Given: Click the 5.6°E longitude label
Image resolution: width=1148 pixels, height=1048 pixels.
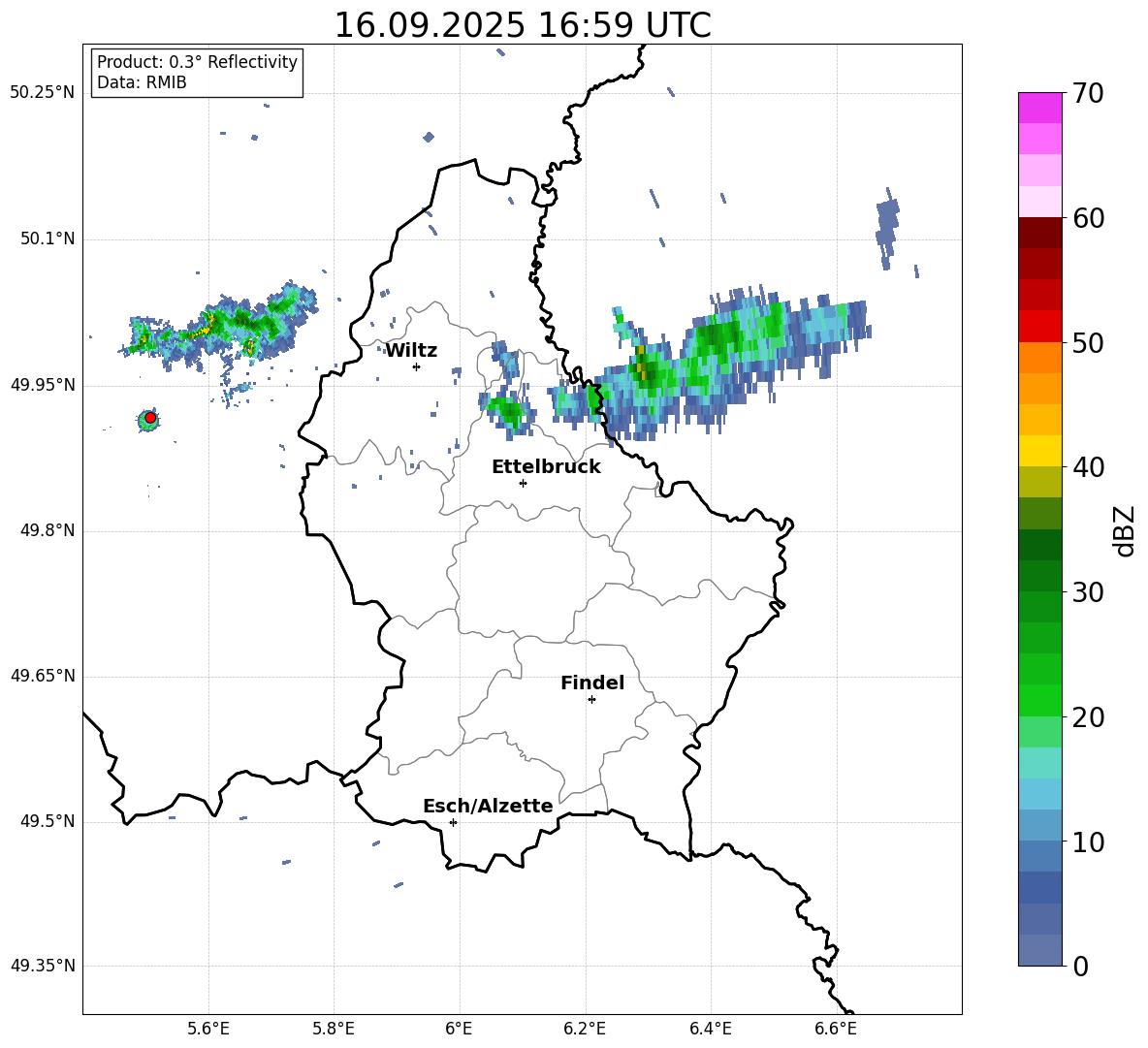Looking at the screenshot, I should click(x=208, y=1029).
